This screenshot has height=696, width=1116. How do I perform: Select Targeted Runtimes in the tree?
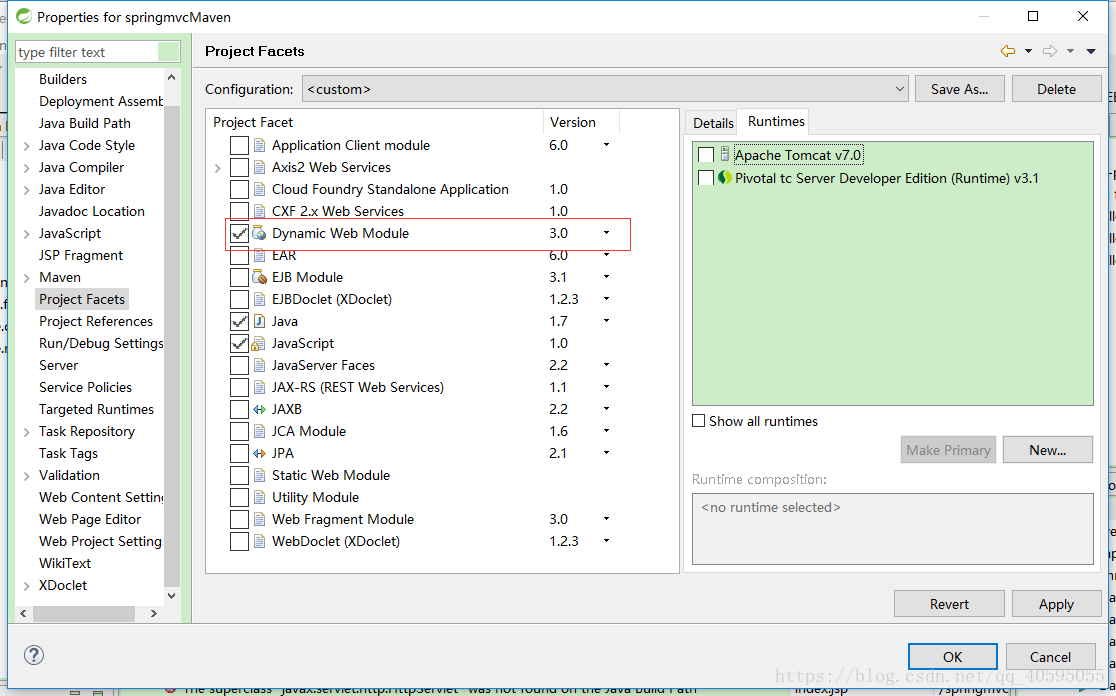click(96, 409)
